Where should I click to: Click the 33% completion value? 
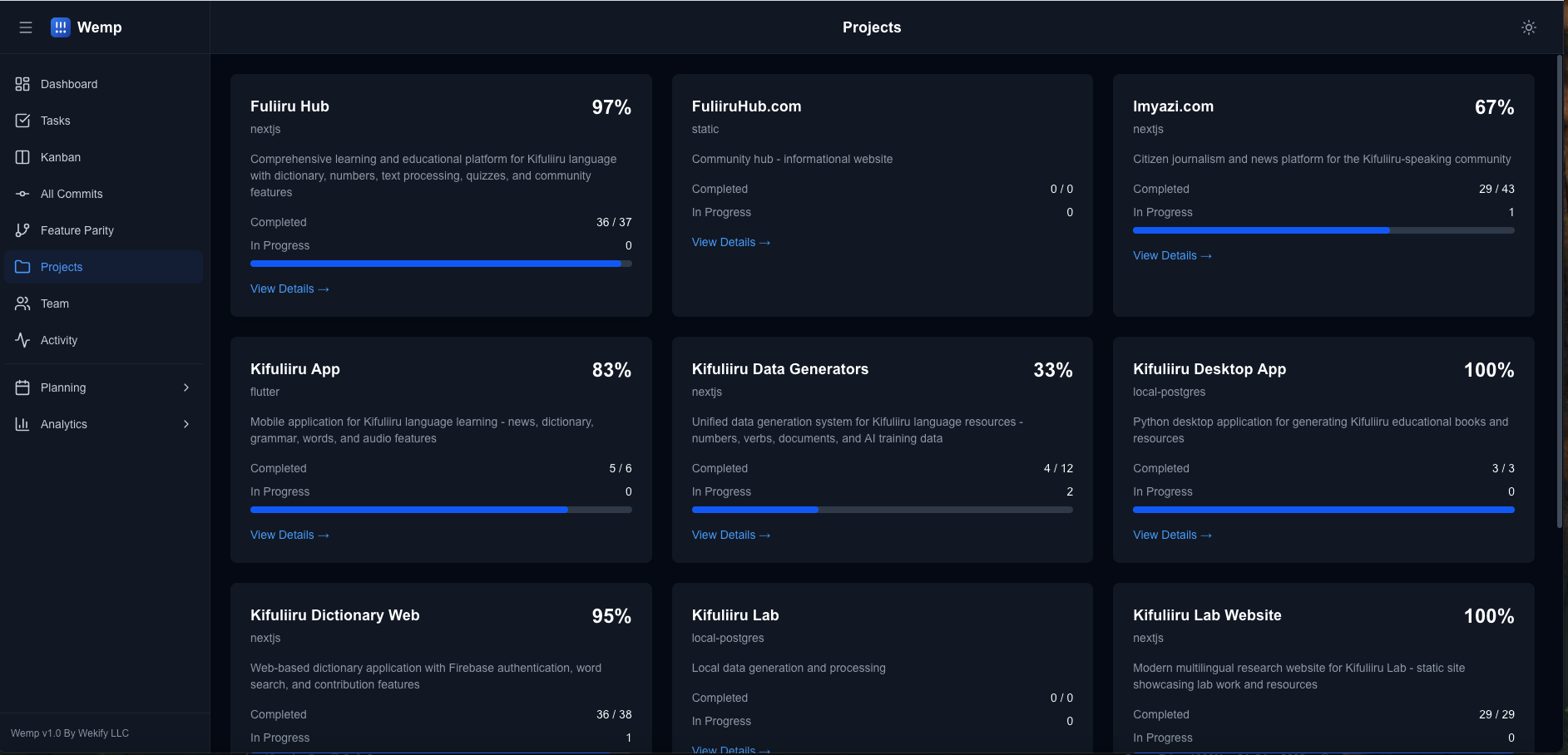coord(1053,370)
